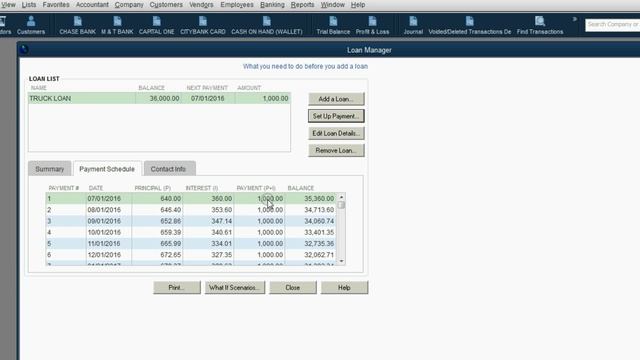The image size is (640, 360).
Task: Click the What If Scenarios button
Action: pos(234,287)
